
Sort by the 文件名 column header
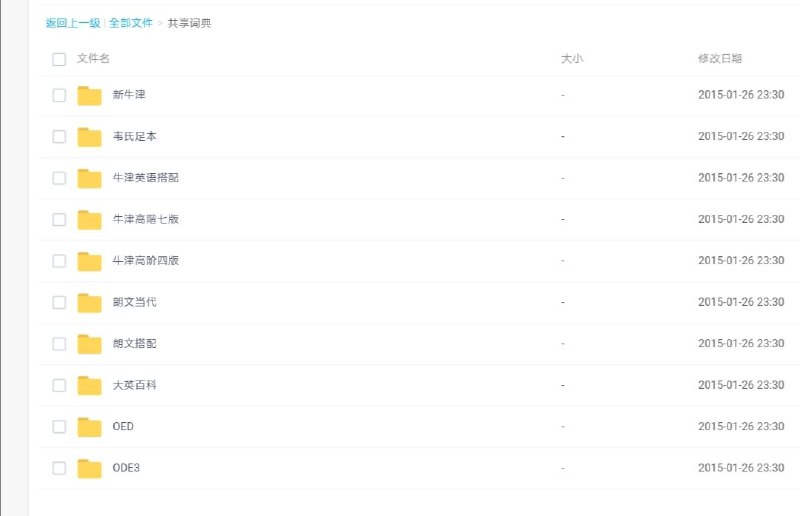tap(93, 59)
